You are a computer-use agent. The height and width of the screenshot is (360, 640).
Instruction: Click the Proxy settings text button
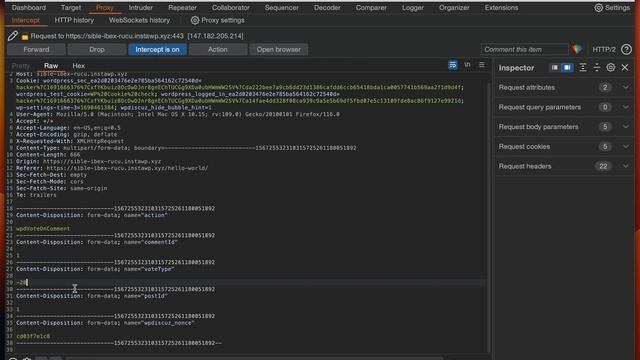click(x=223, y=20)
